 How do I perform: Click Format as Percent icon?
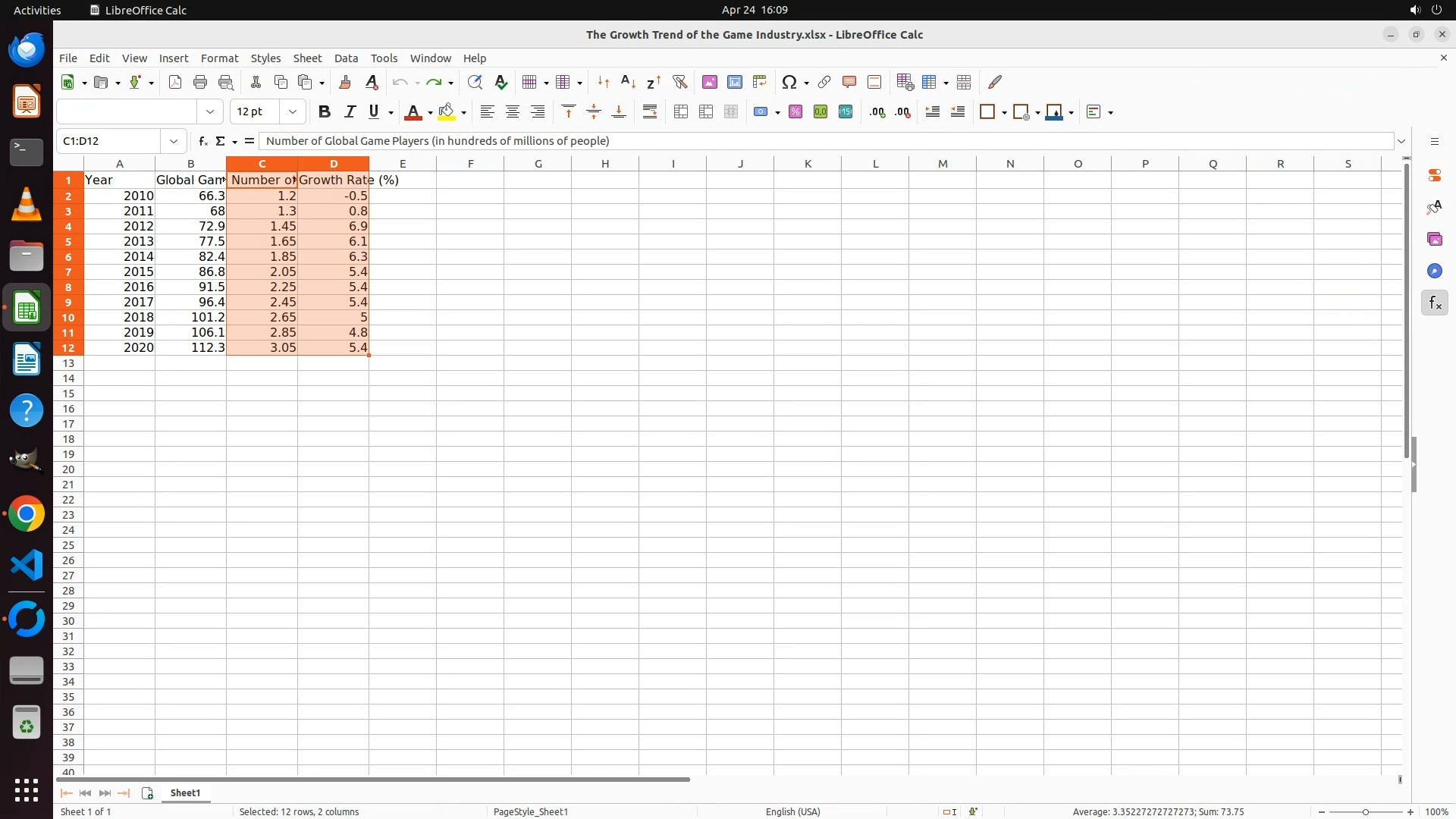[795, 112]
